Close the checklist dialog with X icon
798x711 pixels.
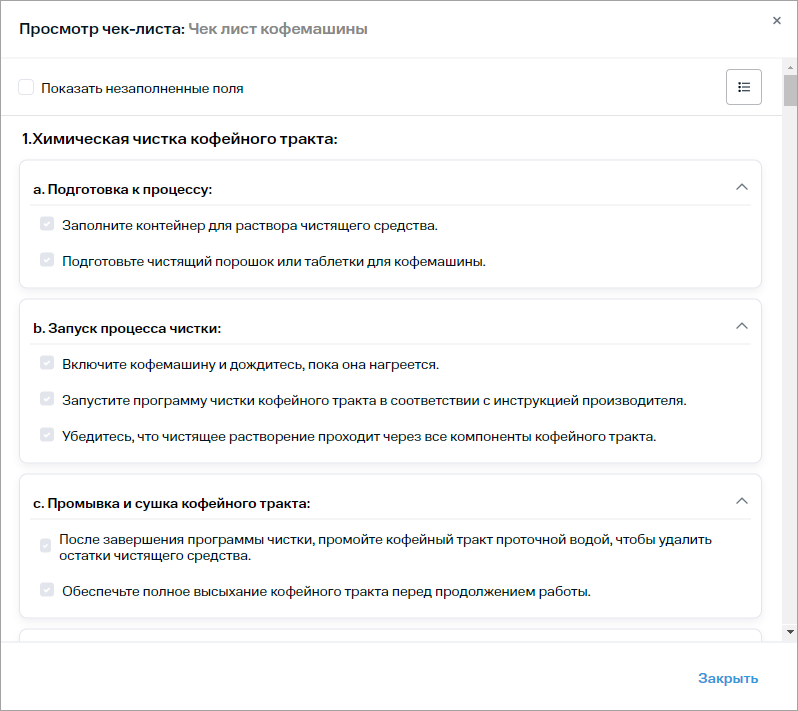(x=777, y=20)
